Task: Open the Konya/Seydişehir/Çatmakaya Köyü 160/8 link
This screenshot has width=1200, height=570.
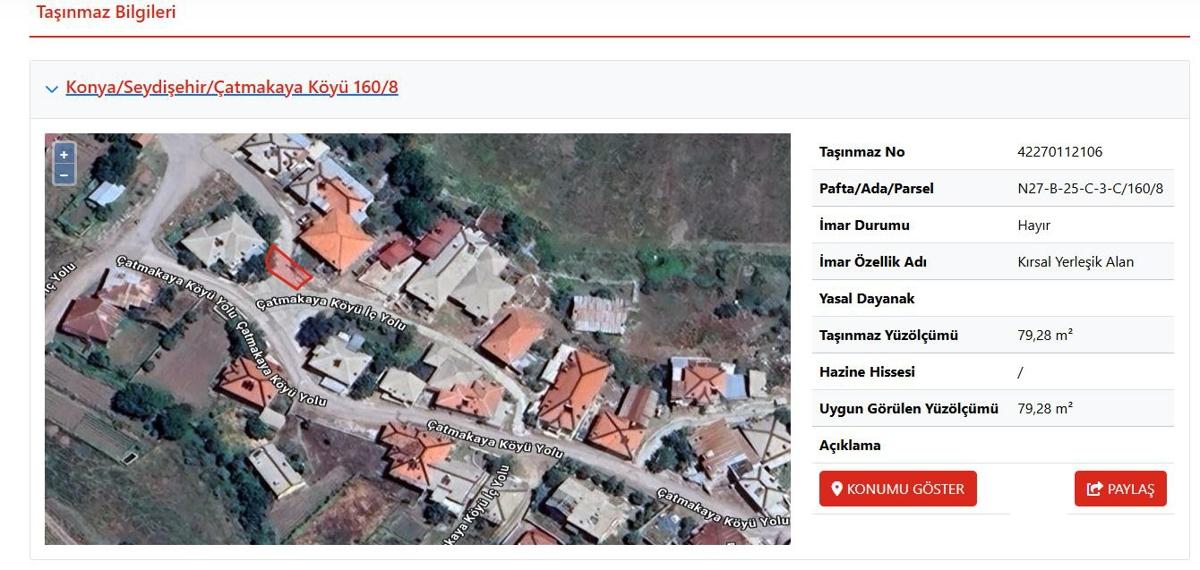Action: (232, 87)
